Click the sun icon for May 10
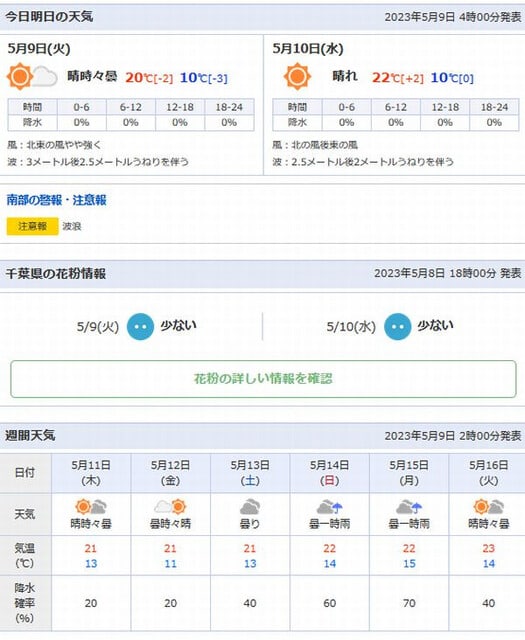This screenshot has width=525, height=640. [297, 76]
